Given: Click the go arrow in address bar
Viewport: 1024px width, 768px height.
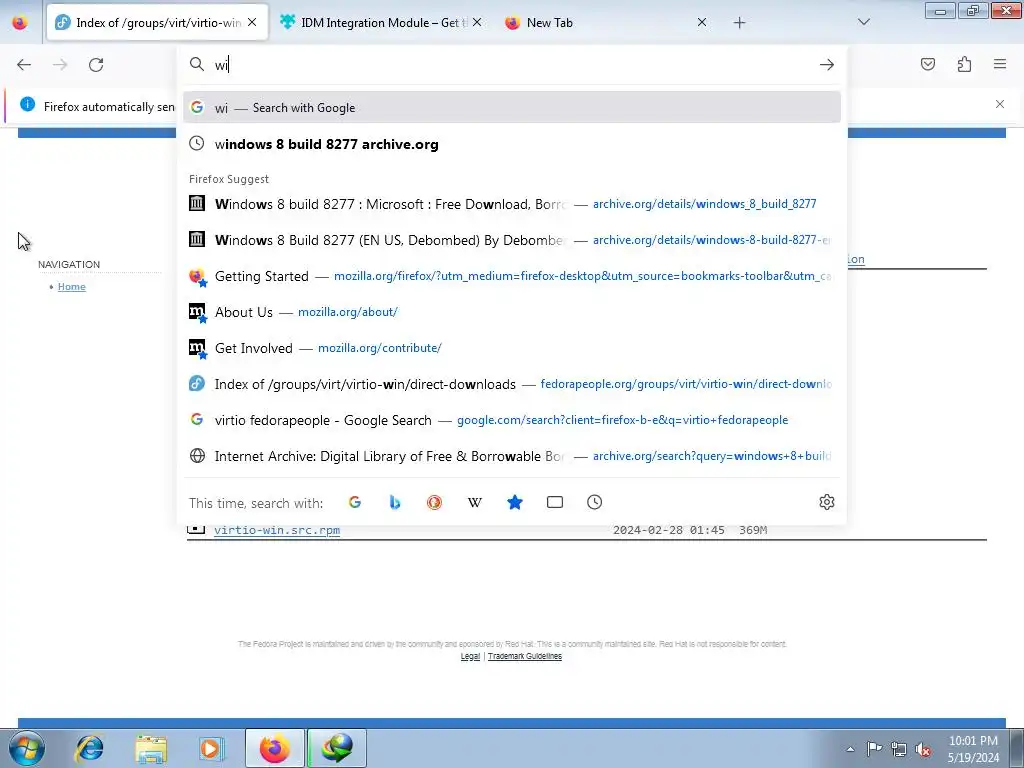Looking at the screenshot, I should click(827, 65).
